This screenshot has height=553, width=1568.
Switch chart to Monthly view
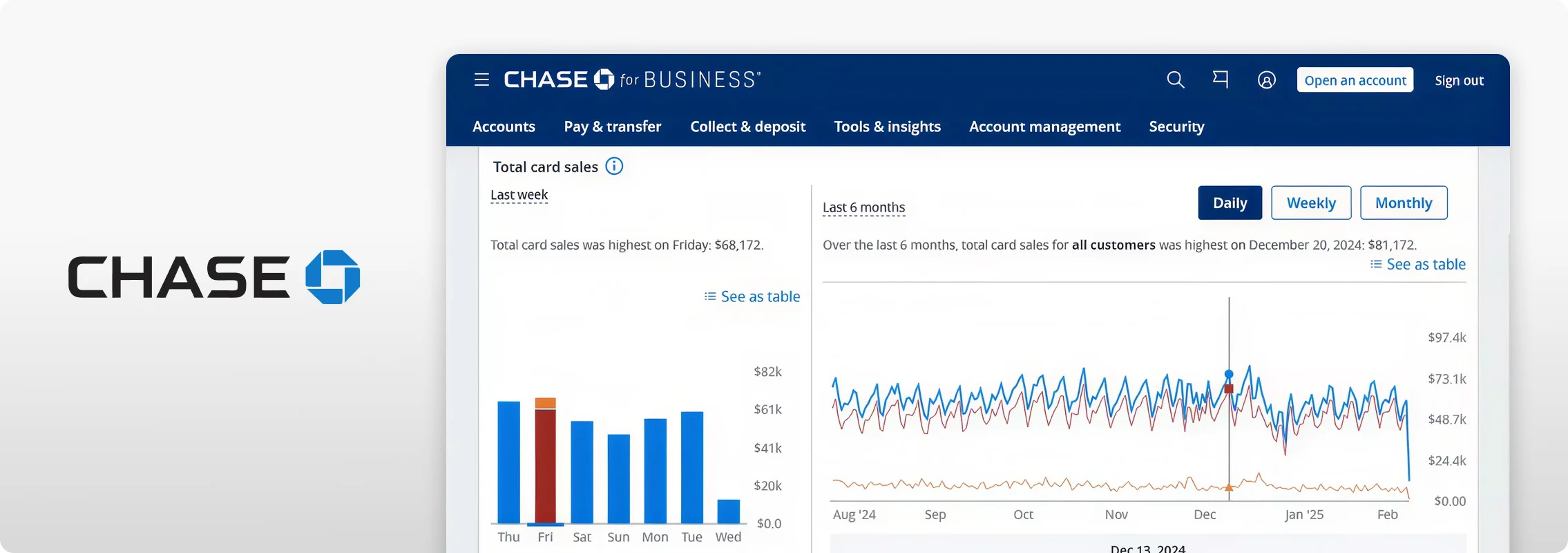[x=1404, y=203]
